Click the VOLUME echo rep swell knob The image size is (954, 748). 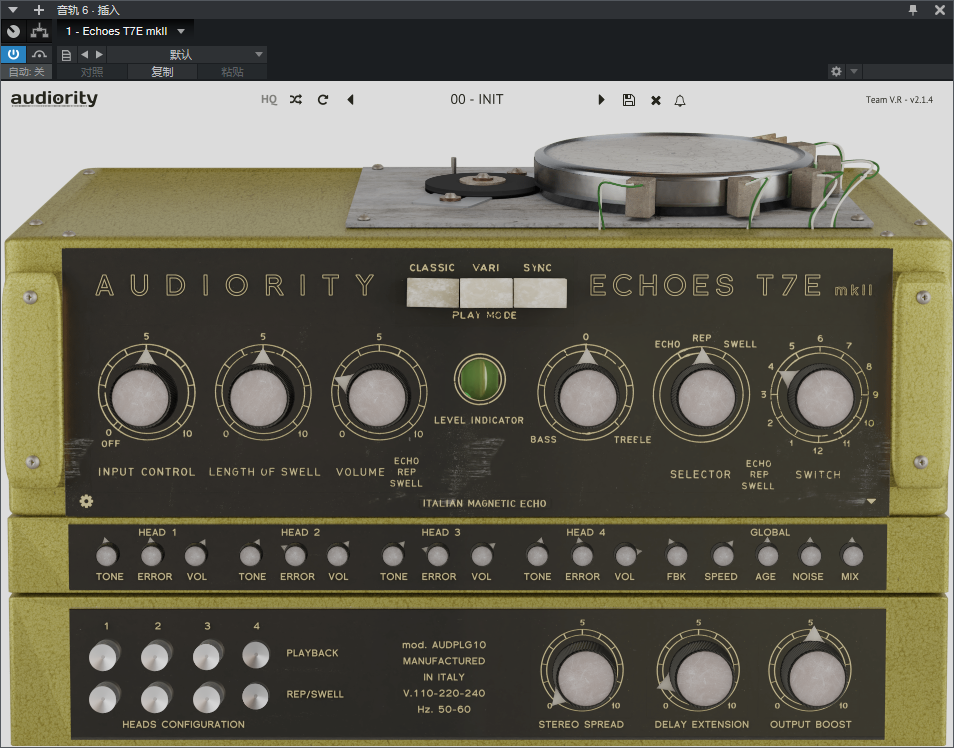[377, 398]
